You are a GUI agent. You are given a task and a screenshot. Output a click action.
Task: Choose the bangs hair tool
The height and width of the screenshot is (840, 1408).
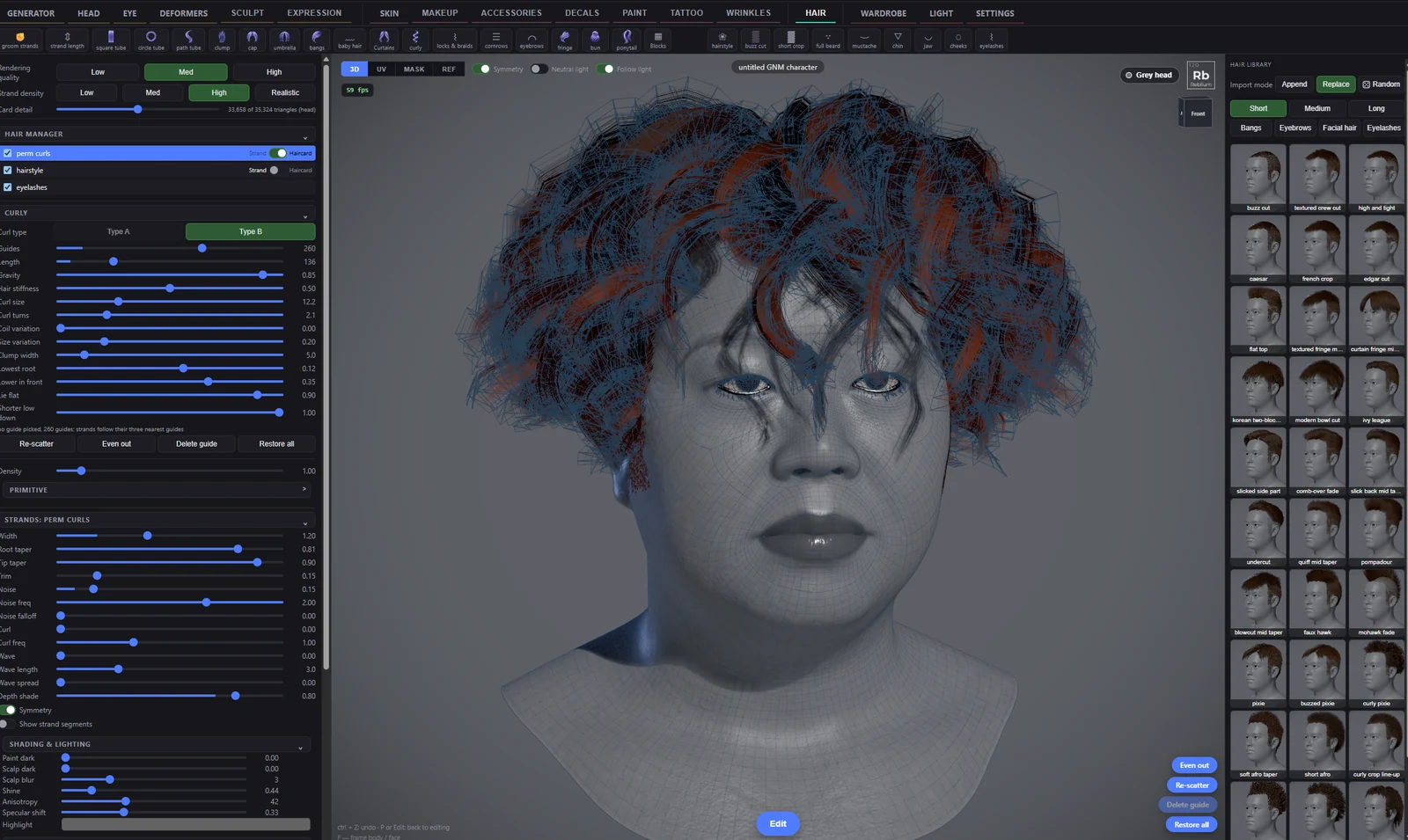pyautogui.click(x=317, y=40)
